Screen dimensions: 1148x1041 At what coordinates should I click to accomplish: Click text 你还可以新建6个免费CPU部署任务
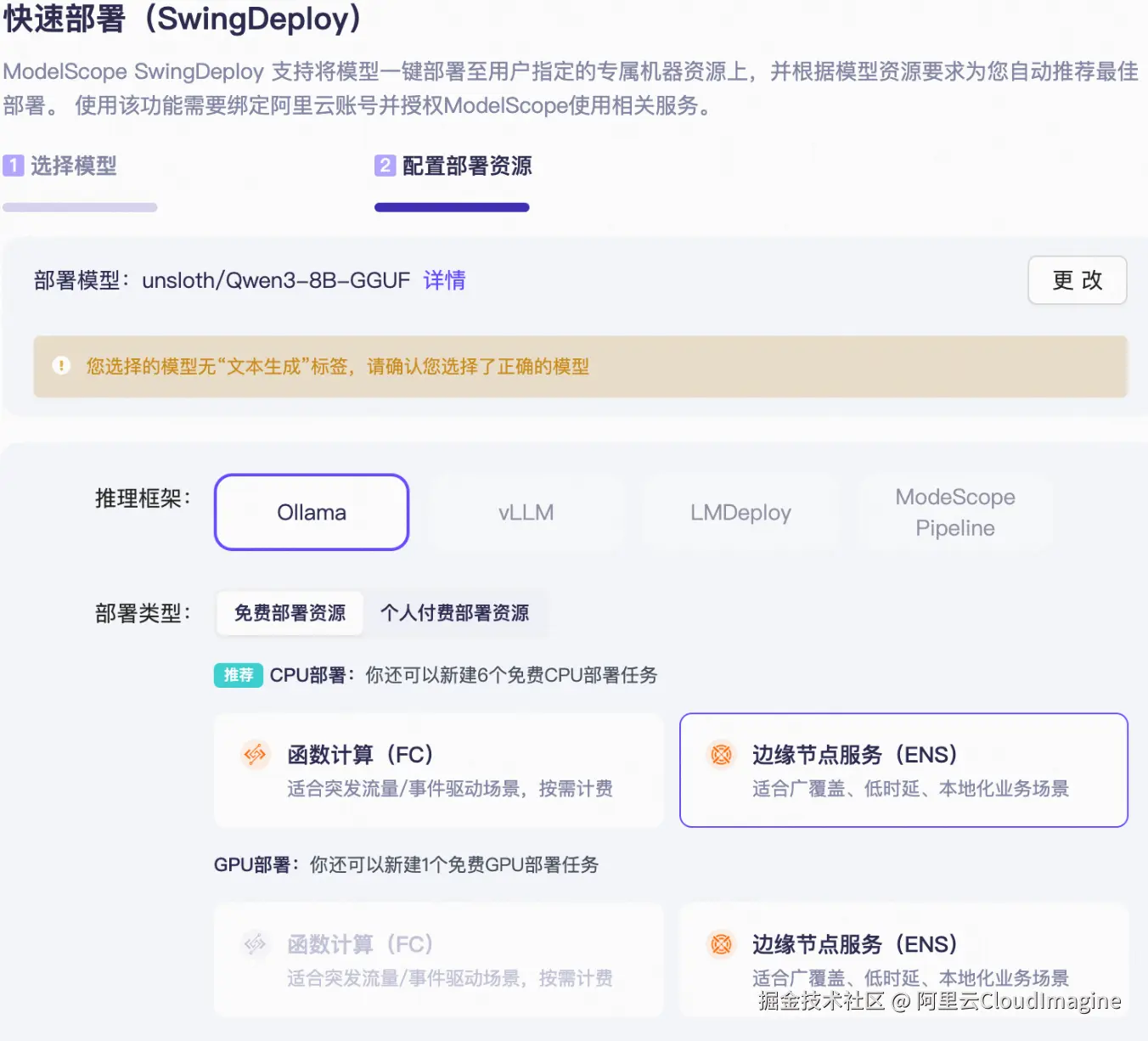point(511,675)
